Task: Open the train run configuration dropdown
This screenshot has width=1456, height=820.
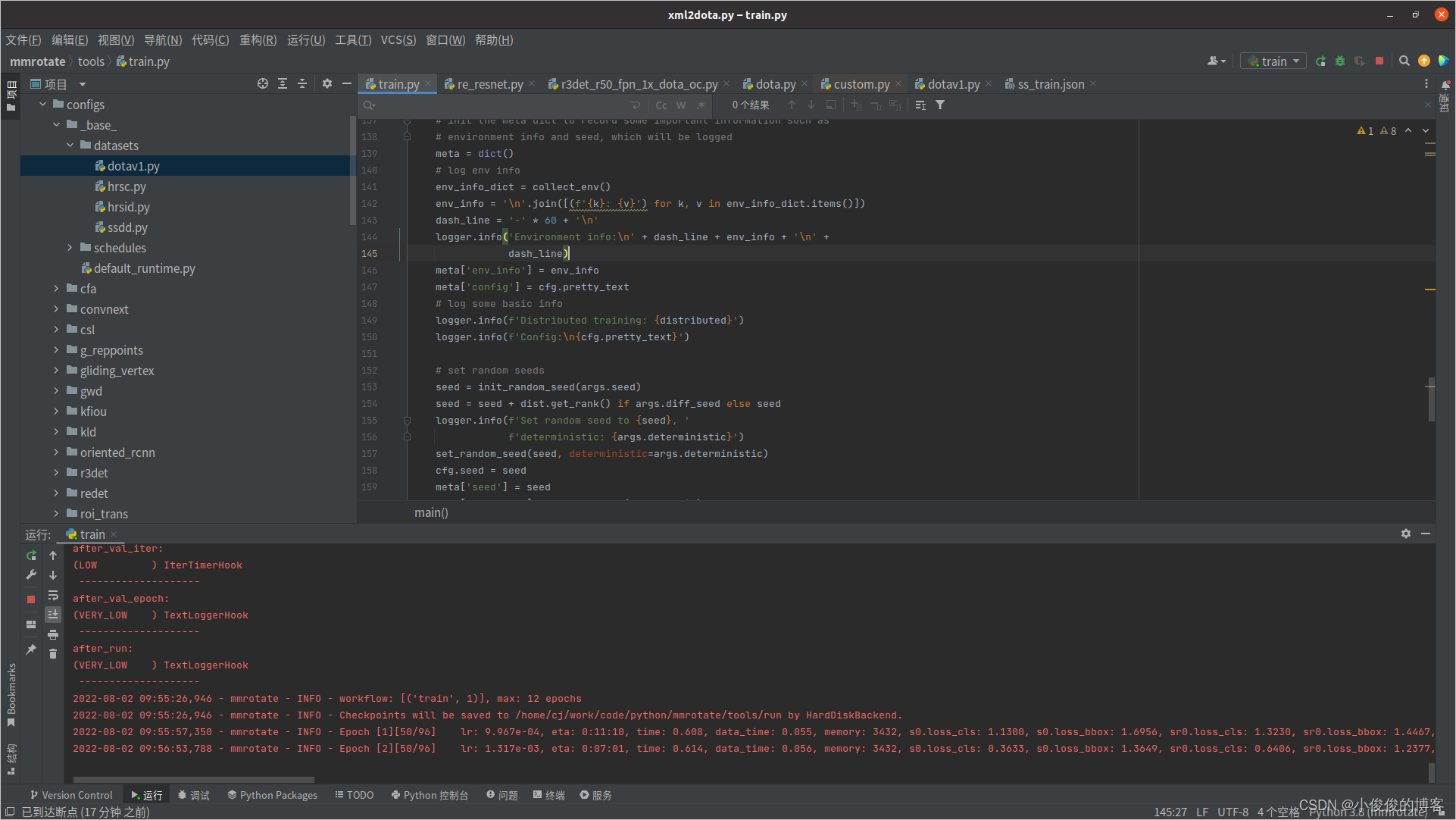Action: pyautogui.click(x=1273, y=61)
